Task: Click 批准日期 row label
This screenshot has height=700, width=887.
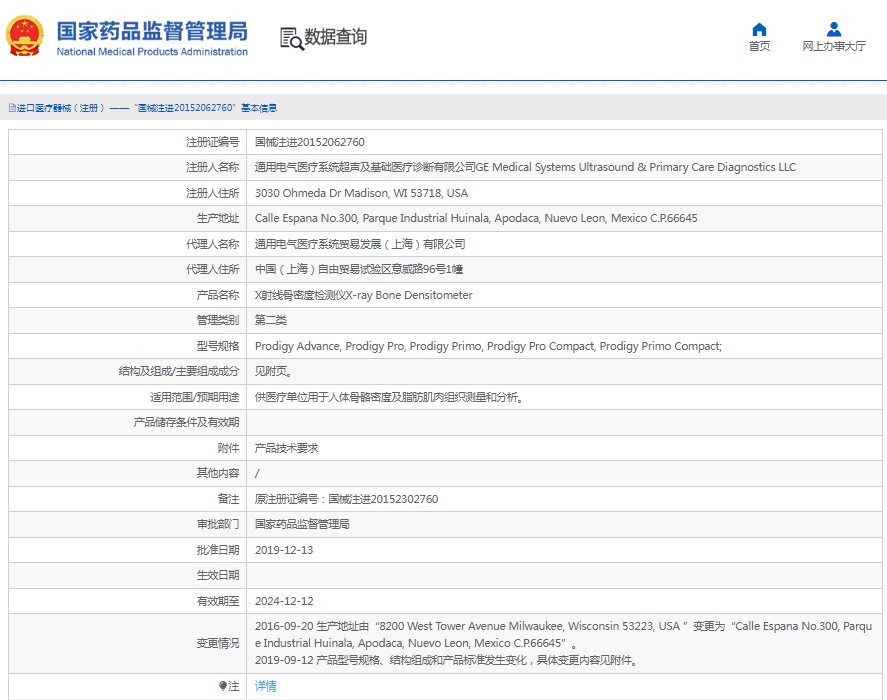Action: (x=218, y=550)
